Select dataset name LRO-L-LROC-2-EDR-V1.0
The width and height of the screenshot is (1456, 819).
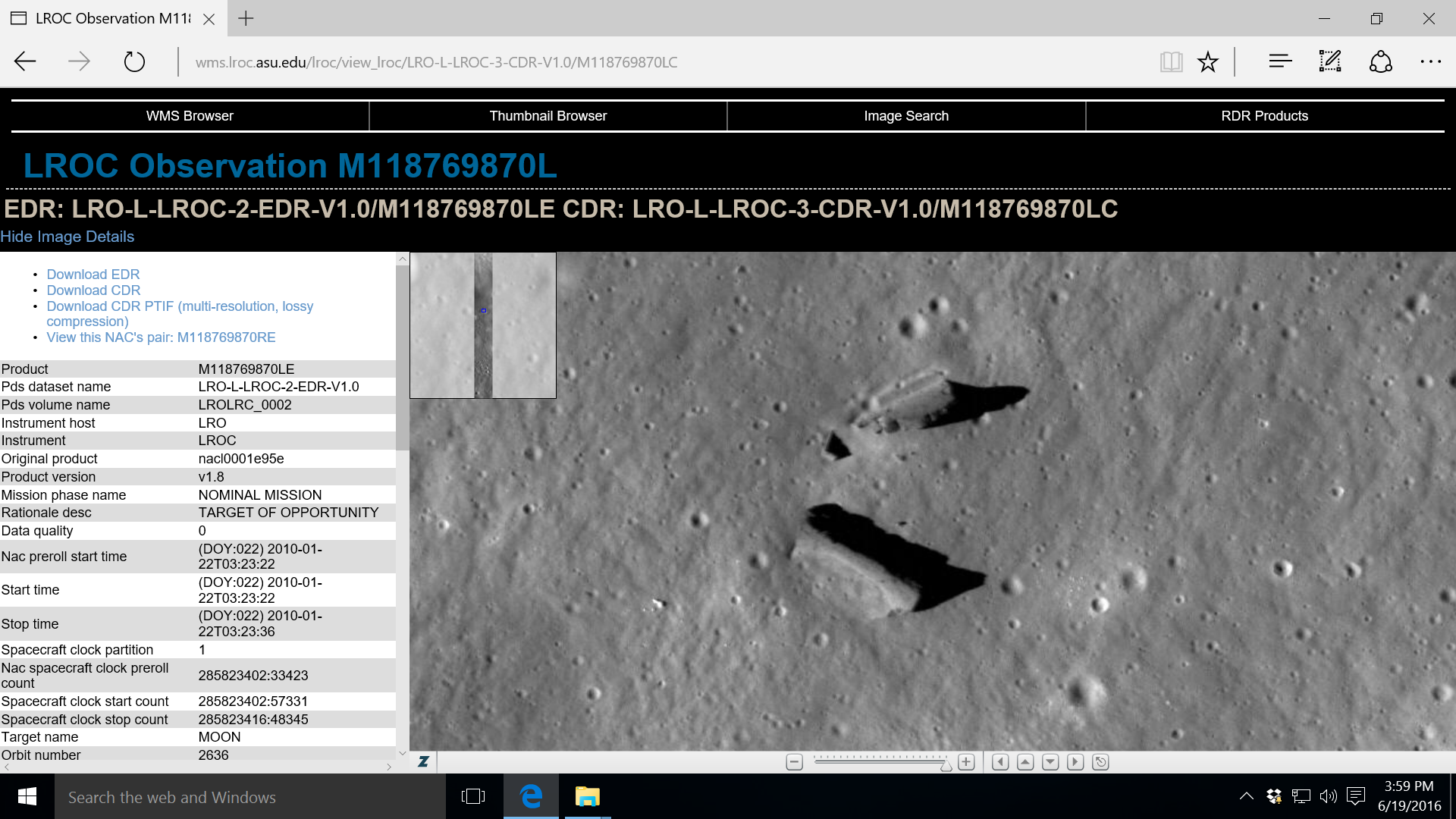pos(278,387)
